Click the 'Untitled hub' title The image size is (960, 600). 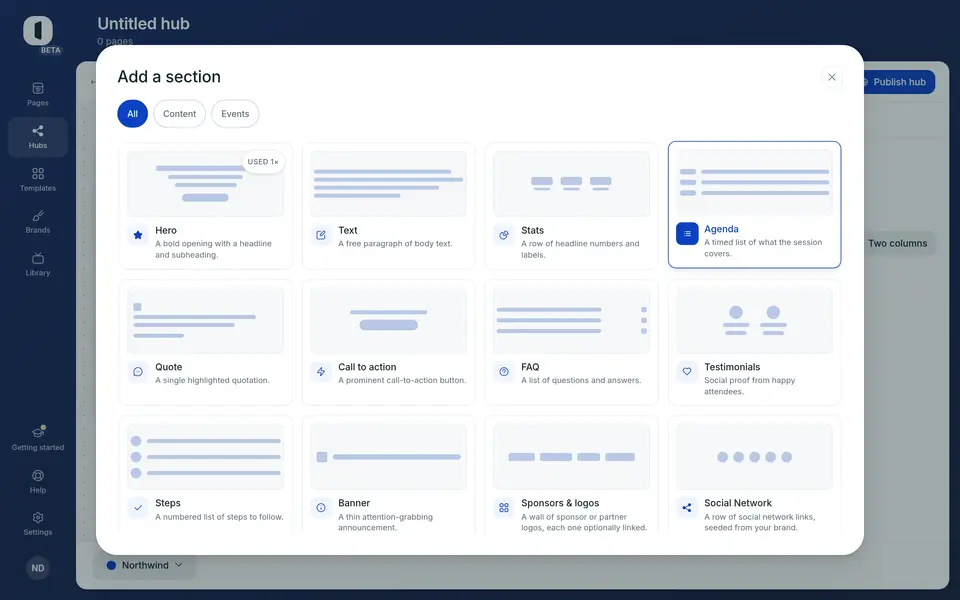click(143, 23)
